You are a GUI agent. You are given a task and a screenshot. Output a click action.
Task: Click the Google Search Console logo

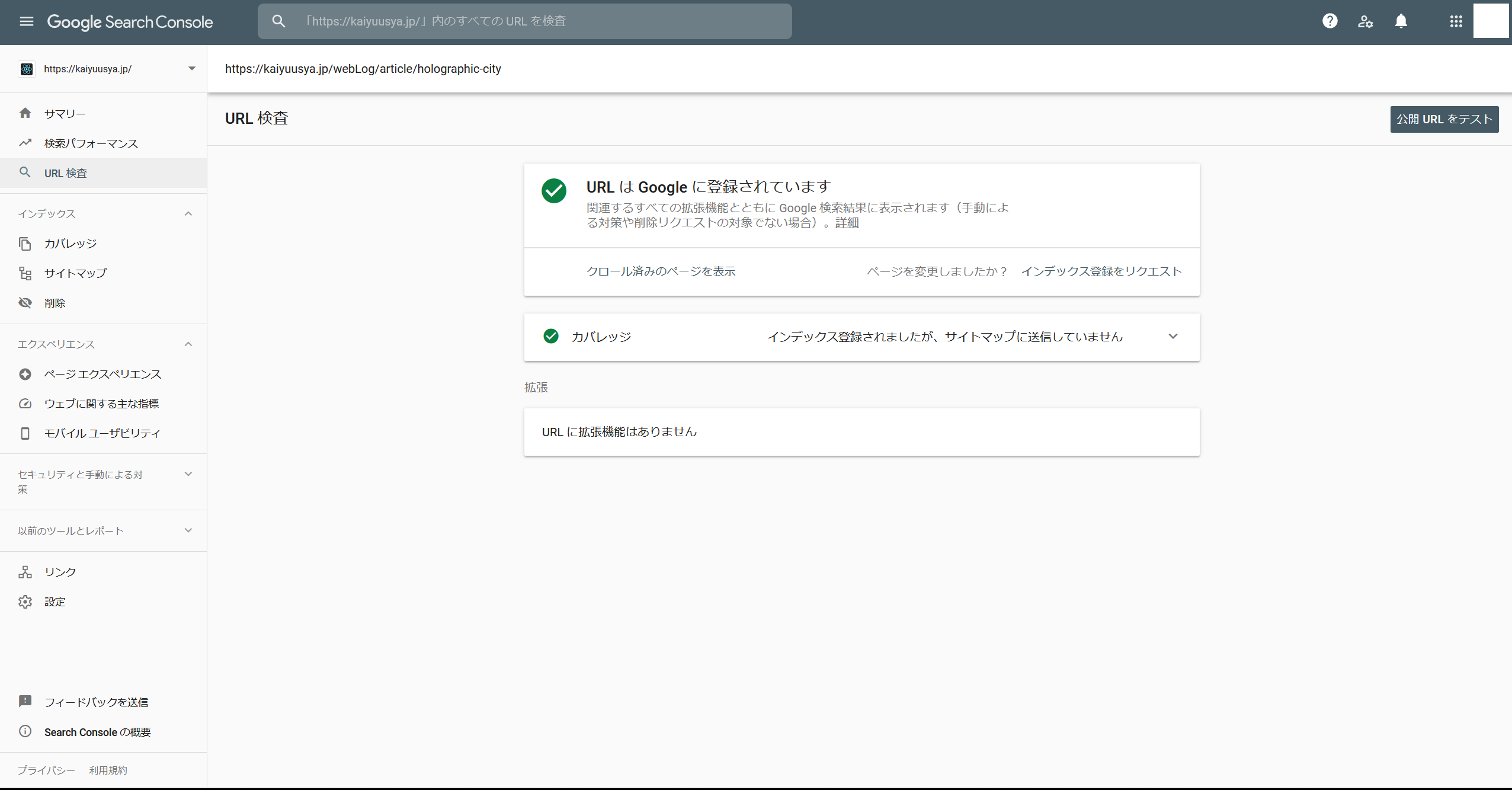tap(130, 22)
